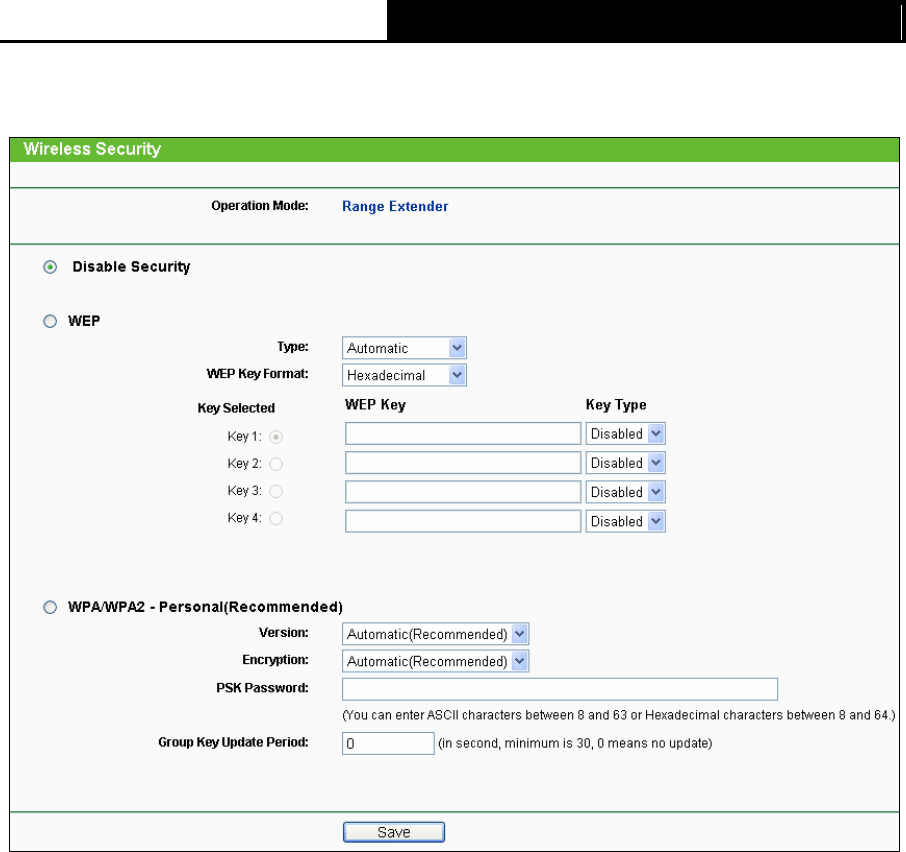The width and height of the screenshot is (906, 852).
Task: Select the Disable Security radio button
Action: pyautogui.click(x=50, y=267)
